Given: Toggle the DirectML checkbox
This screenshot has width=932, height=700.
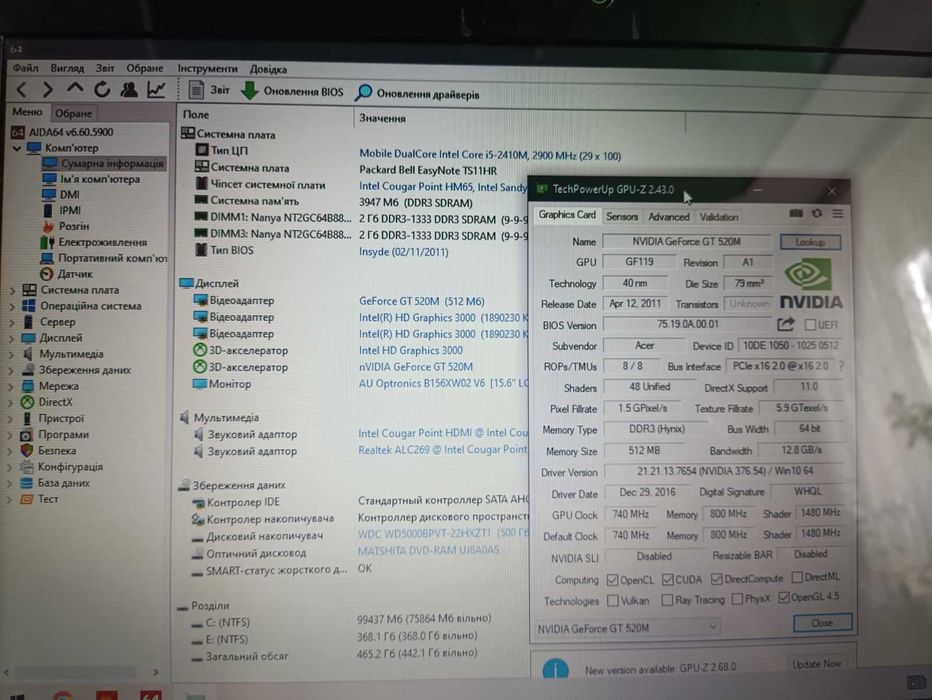Looking at the screenshot, I should [798, 577].
